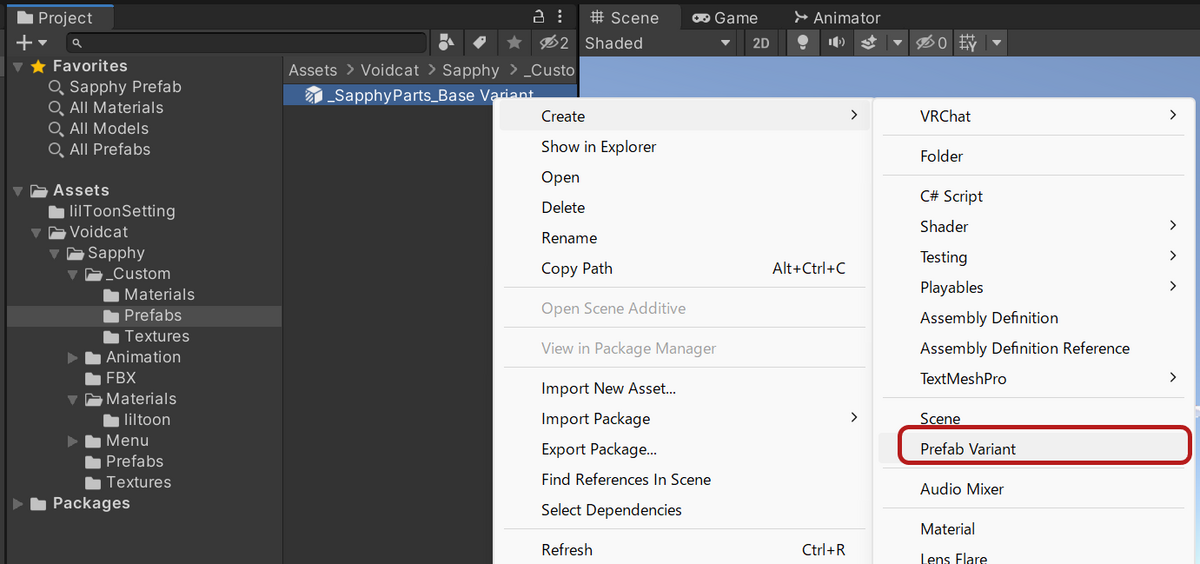Screen dimensions: 1200x564
Task: Click the scene grid snapping icon
Action: 968,43
